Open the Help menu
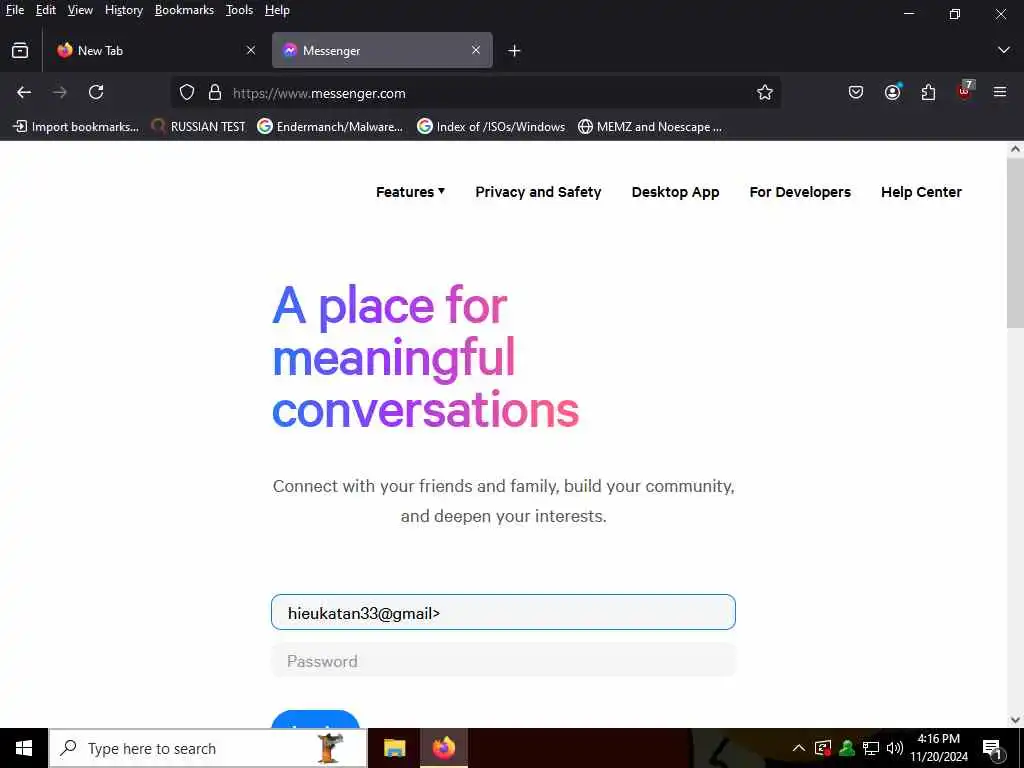 point(277,10)
